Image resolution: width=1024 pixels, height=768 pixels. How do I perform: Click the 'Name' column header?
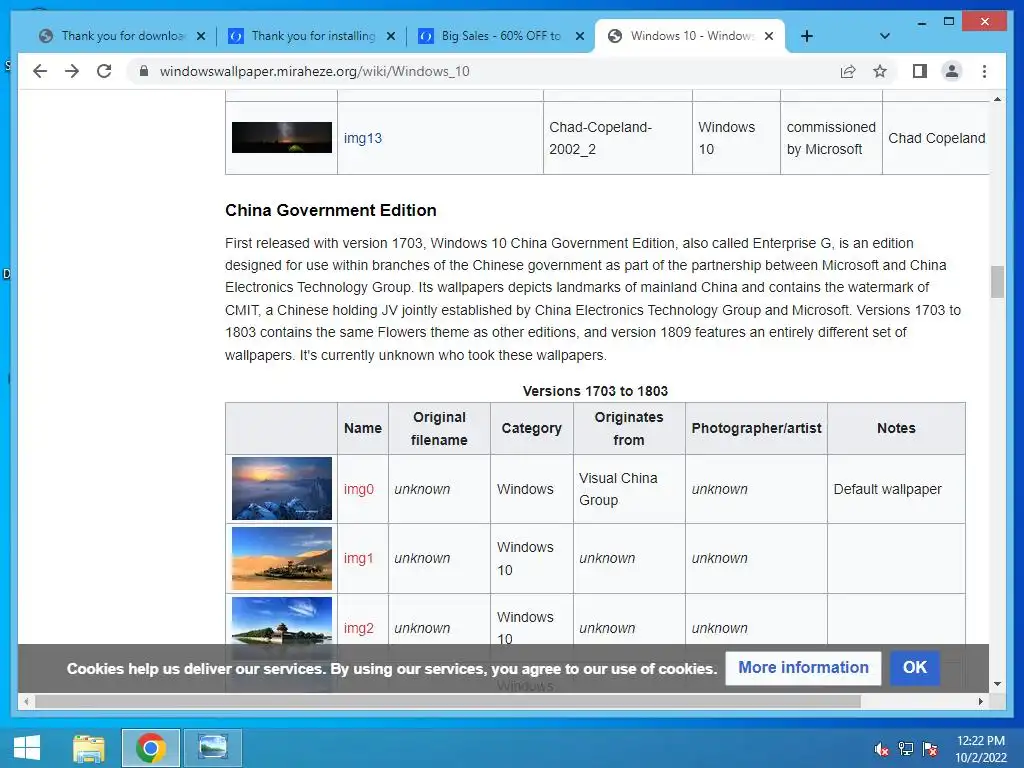point(363,428)
